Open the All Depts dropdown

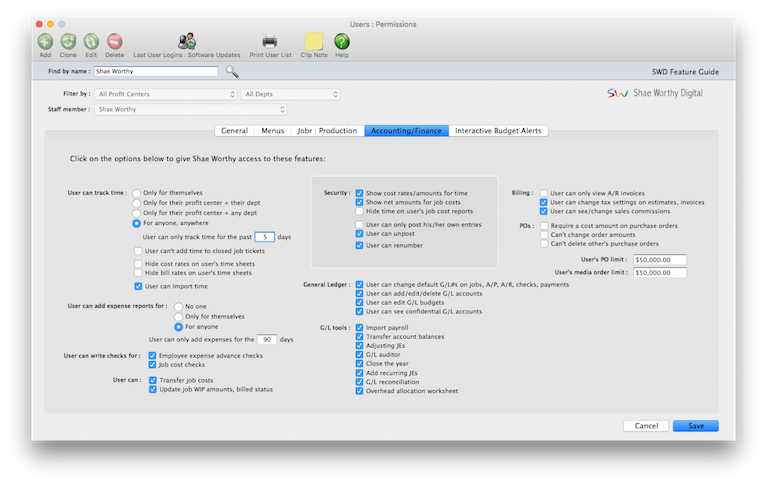coord(292,94)
